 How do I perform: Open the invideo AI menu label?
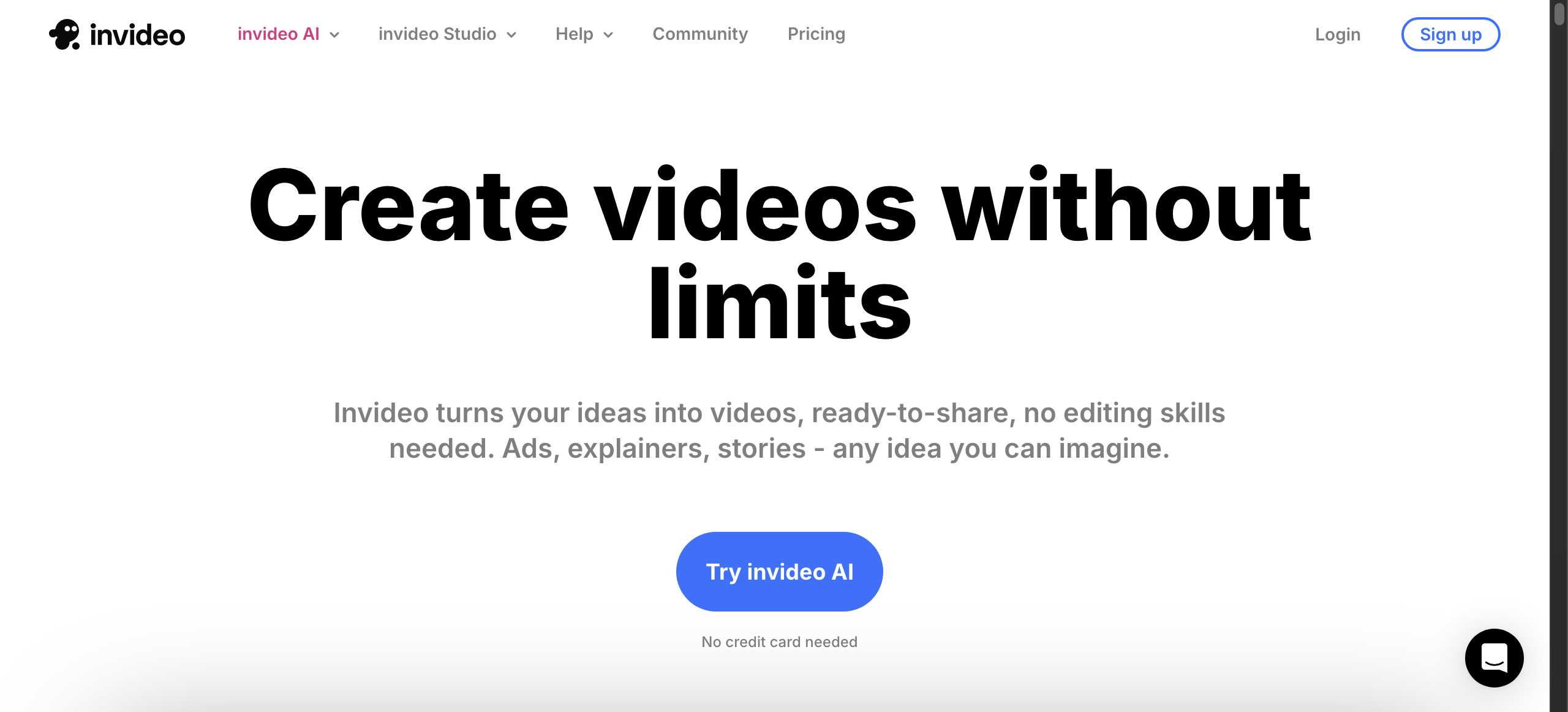278,34
